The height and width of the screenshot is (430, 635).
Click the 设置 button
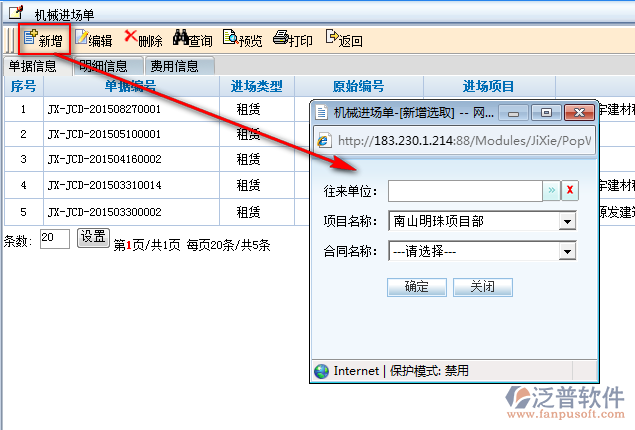click(93, 238)
